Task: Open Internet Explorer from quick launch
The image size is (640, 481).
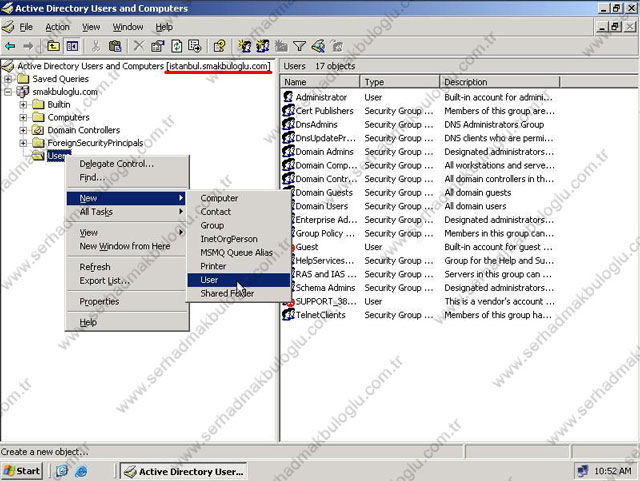Action: click(x=81, y=471)
